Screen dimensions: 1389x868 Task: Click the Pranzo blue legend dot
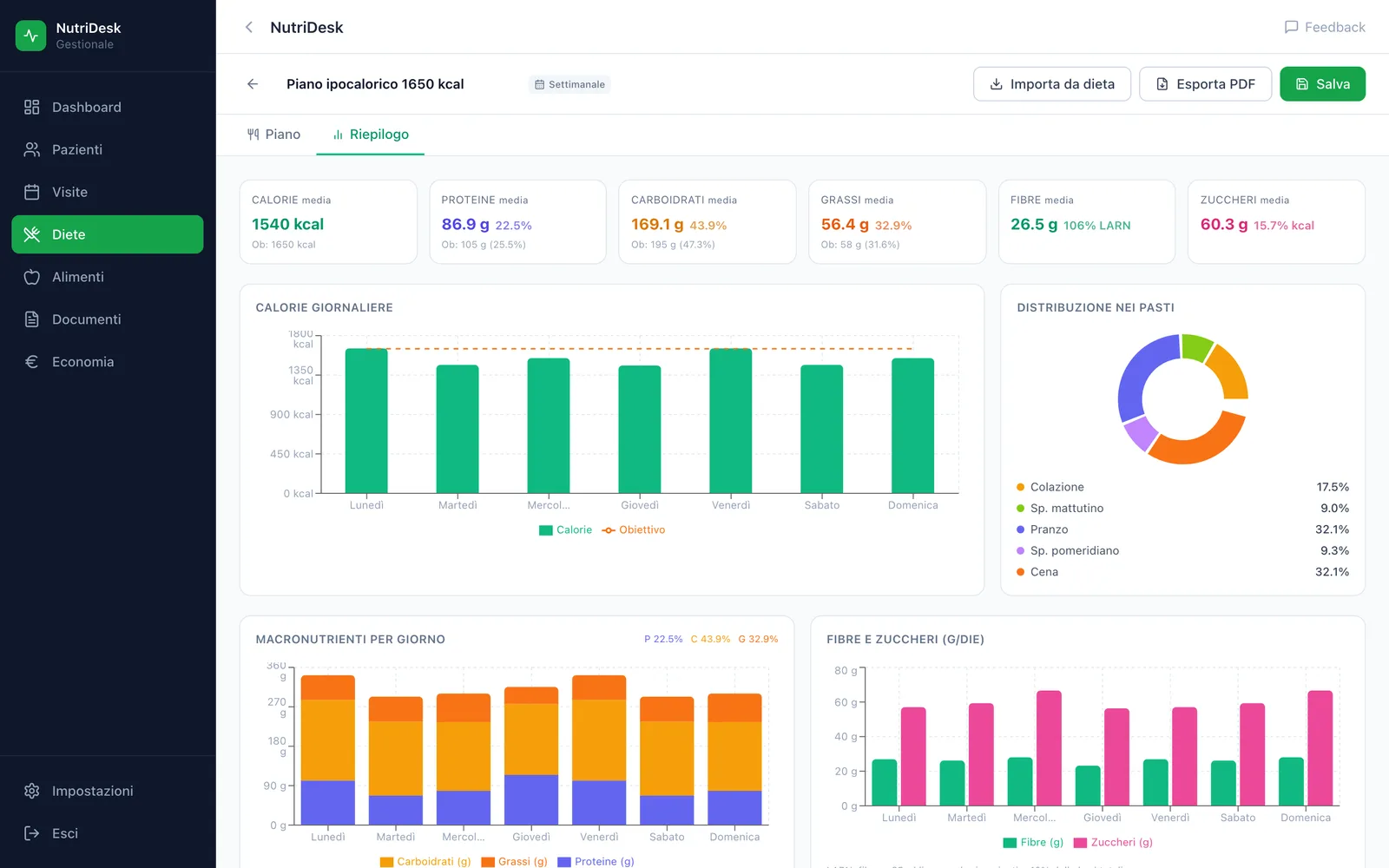pyautogui.click(x=1021, y=529)
